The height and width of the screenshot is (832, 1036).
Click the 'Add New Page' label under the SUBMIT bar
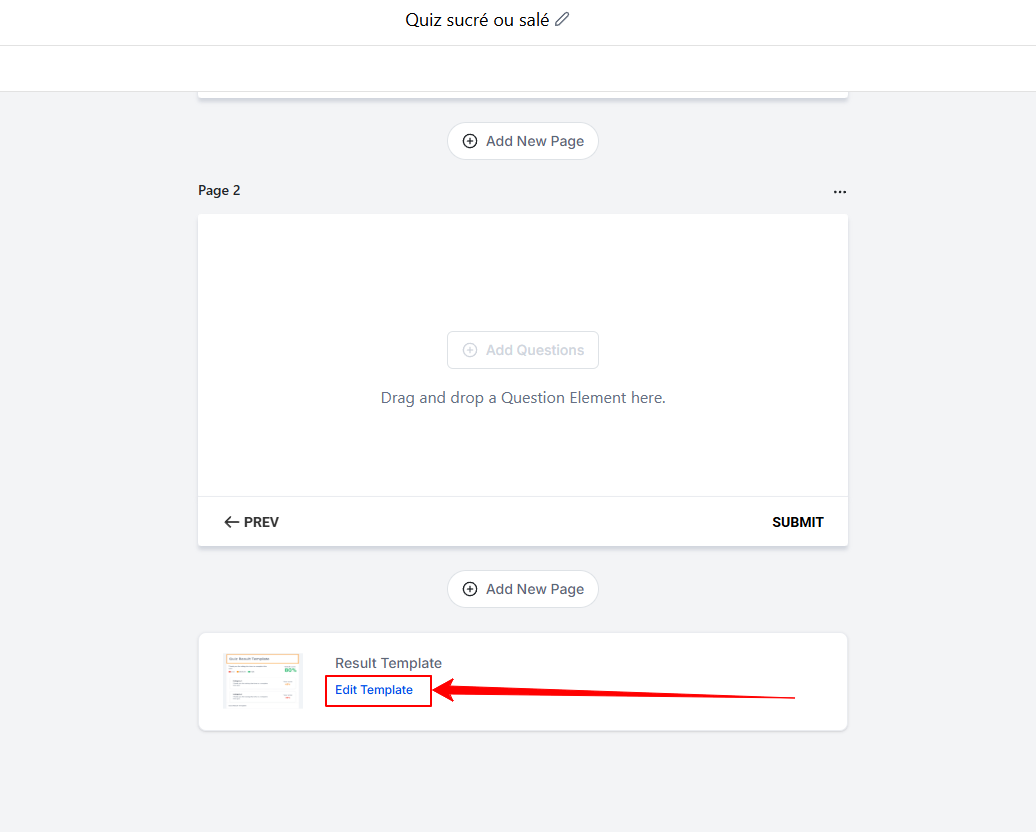pyautogui.click(x=535, y=589)
